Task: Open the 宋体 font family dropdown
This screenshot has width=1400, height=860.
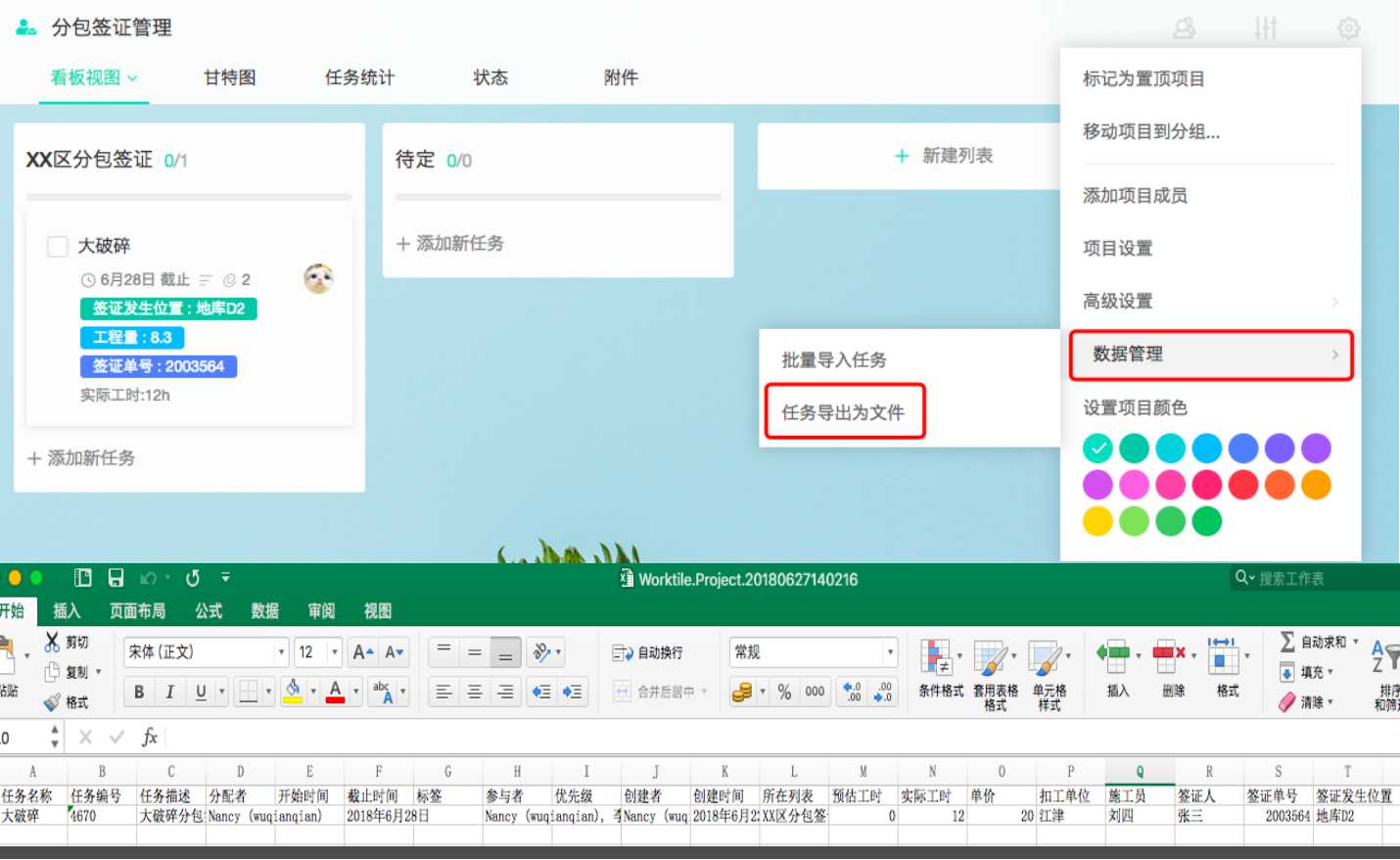Action: [279, 651]
